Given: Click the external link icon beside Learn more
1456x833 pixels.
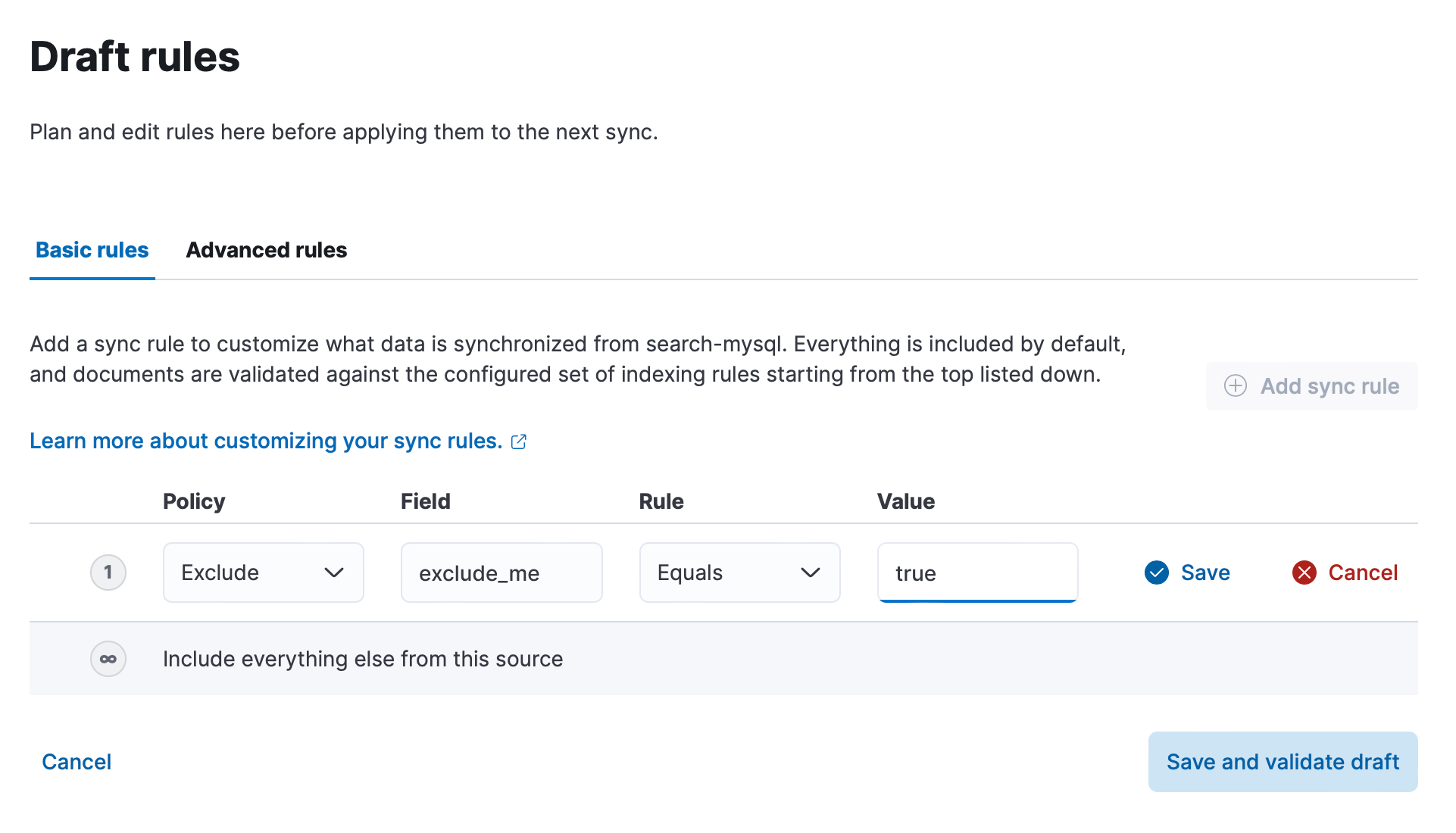Looking at the screenshot, I should pyautogui.click(x=519, y=441).
